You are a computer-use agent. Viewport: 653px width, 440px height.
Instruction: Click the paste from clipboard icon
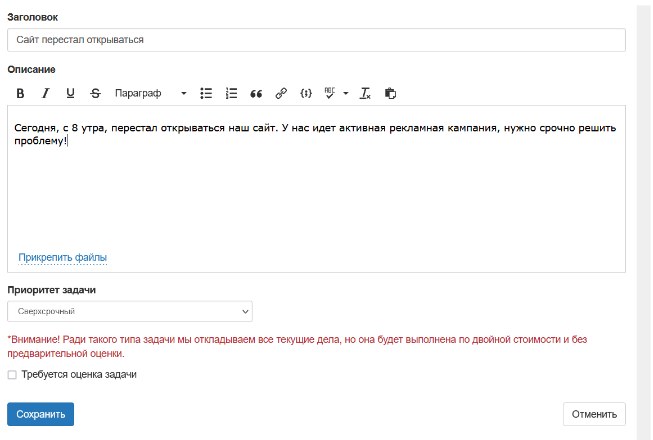pos(391,93)
